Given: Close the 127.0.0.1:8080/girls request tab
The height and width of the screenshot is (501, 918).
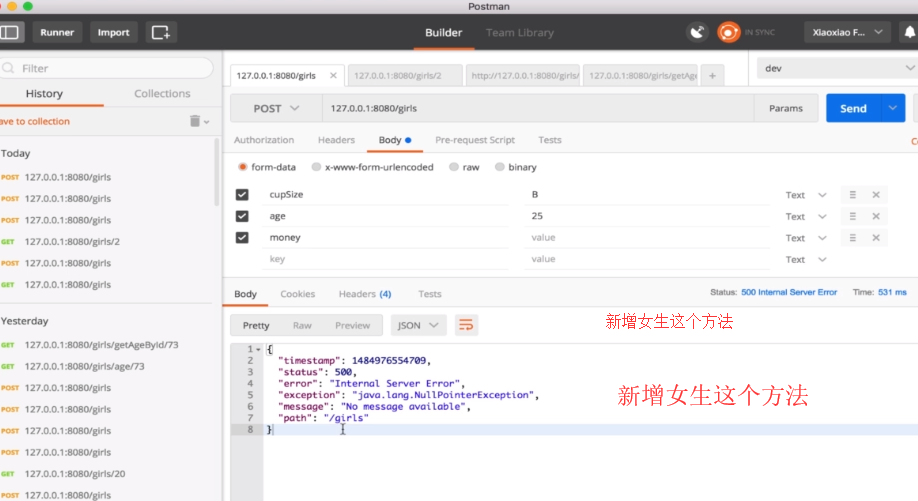Looking at the screenshot, I should pyautogui.click(x=333, y=76).
